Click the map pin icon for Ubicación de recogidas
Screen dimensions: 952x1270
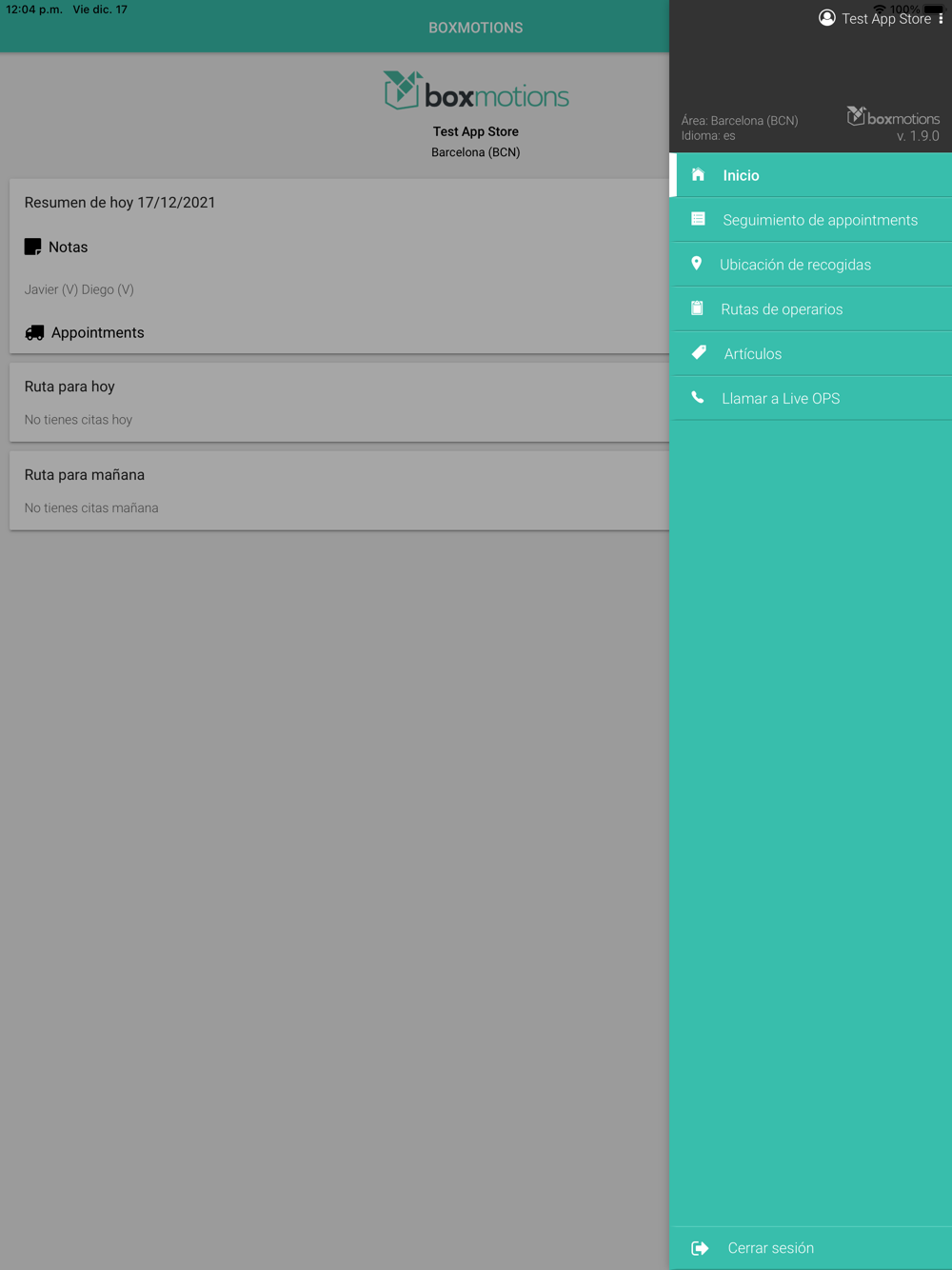click(696, 264)
